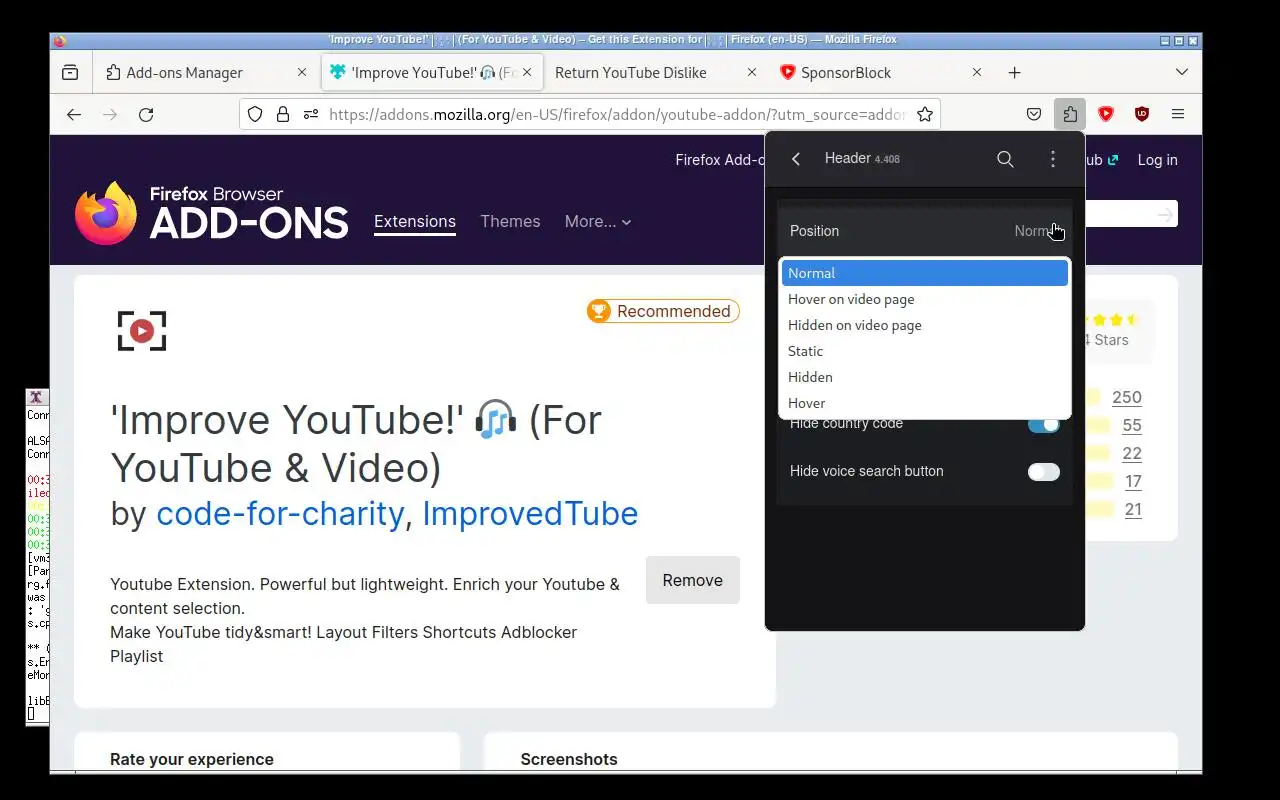The height and width of the screenshot is (800, 1280).
Task: Go back in the Header extension panel
Action: [796, 159]
